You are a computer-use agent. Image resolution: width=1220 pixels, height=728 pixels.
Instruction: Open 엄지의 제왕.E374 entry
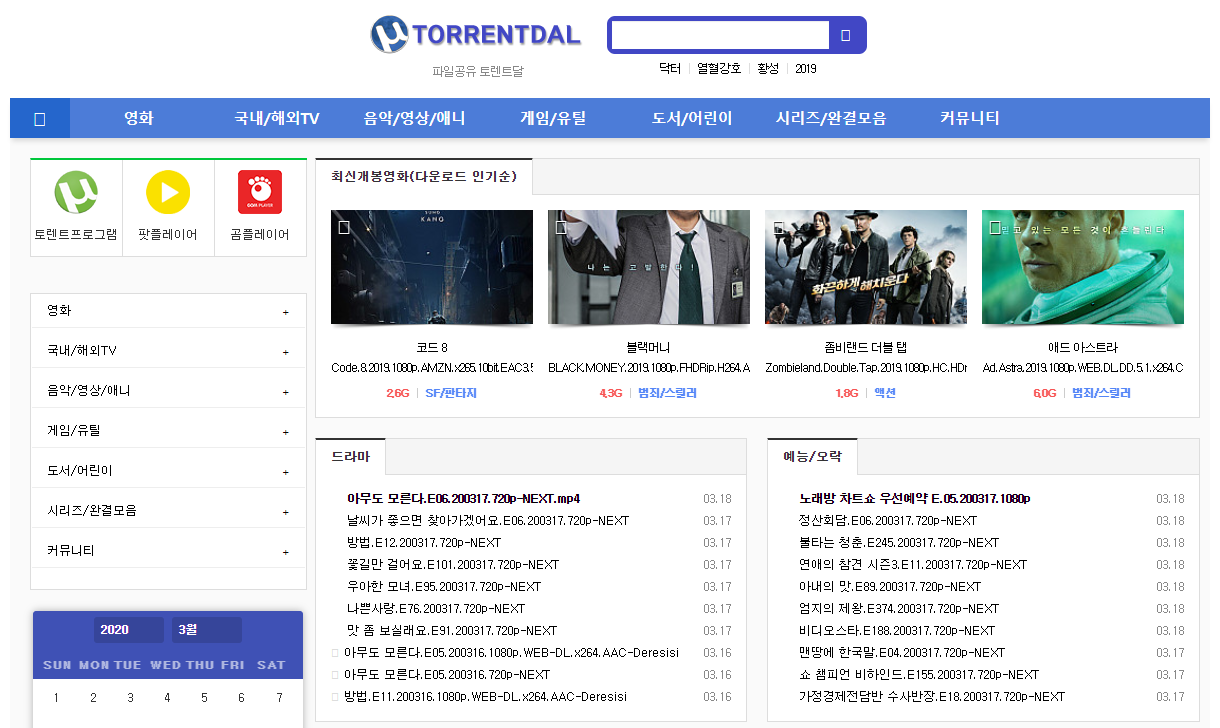tap(899, 608)
